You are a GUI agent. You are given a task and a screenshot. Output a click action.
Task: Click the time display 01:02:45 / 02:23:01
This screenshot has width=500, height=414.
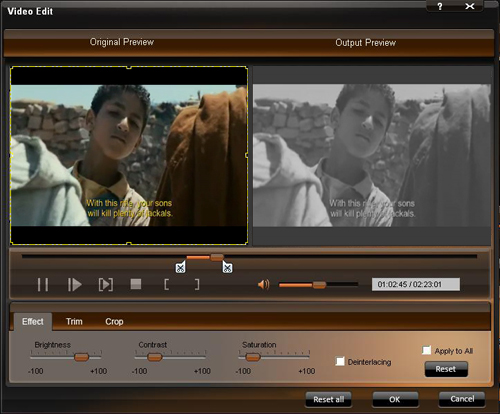coord(416,284)
